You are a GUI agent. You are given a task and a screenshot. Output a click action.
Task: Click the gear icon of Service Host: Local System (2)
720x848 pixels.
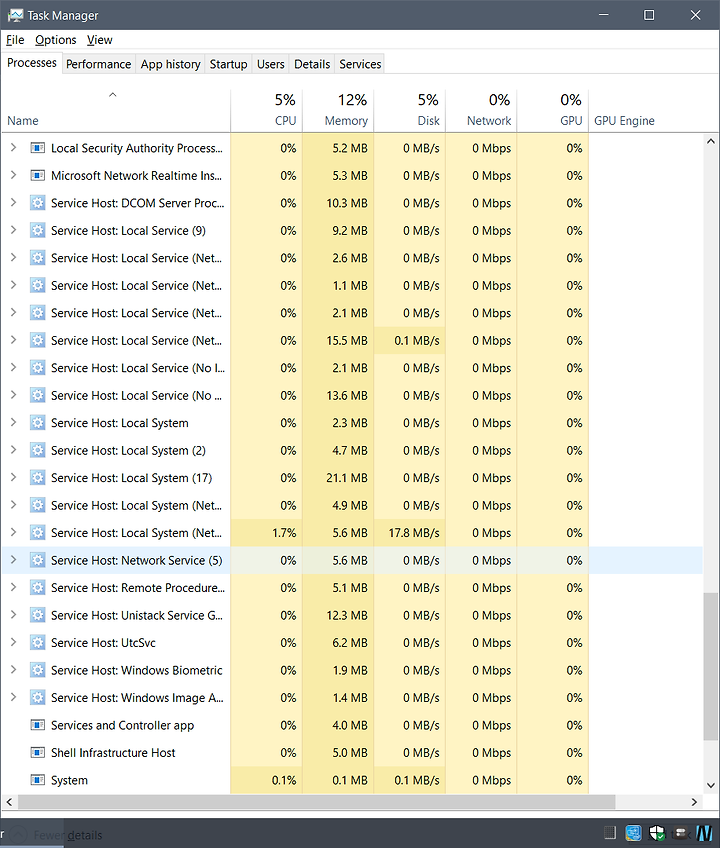37,450
